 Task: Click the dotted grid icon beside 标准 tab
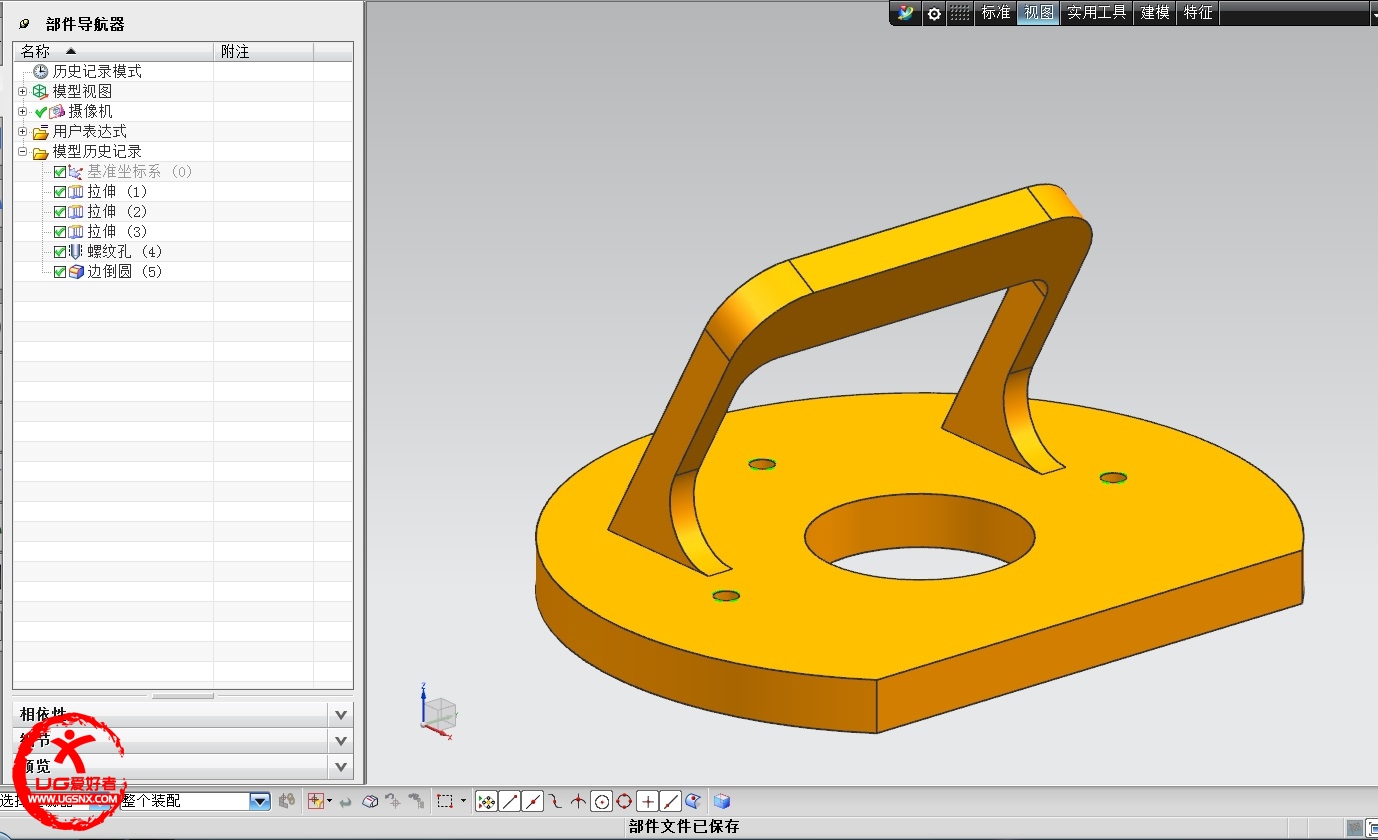tap(960, 13)
